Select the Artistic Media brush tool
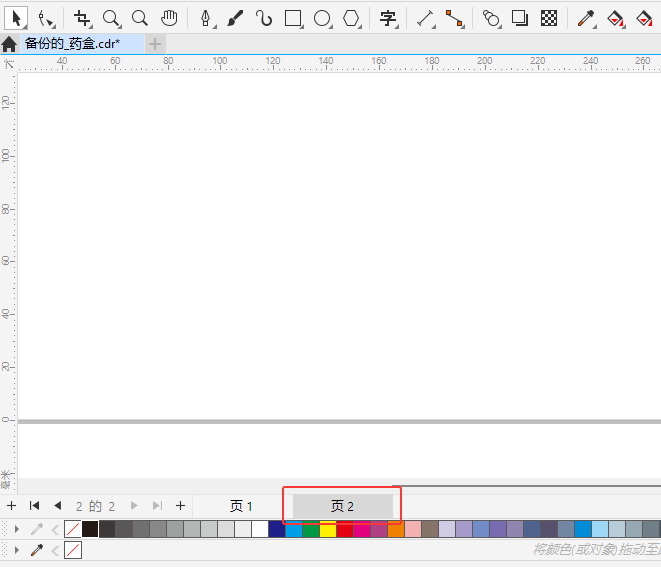The image size is (661, 567). (x=235, y=19)
